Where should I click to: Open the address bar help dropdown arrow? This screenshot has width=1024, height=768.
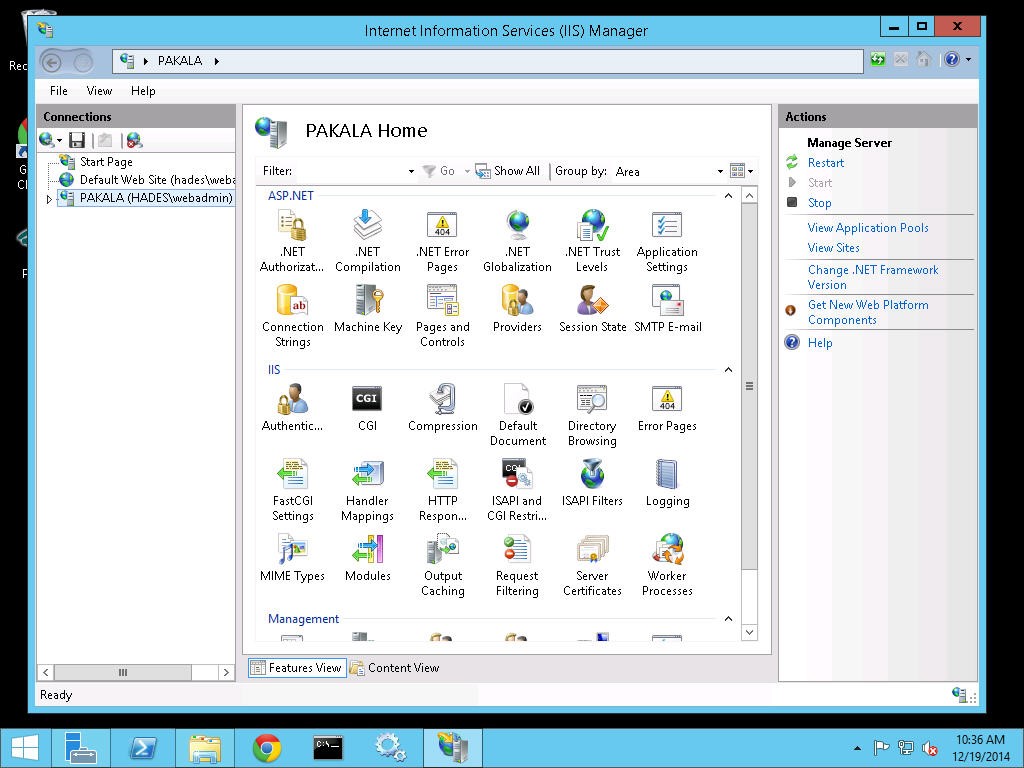point(968,59)
